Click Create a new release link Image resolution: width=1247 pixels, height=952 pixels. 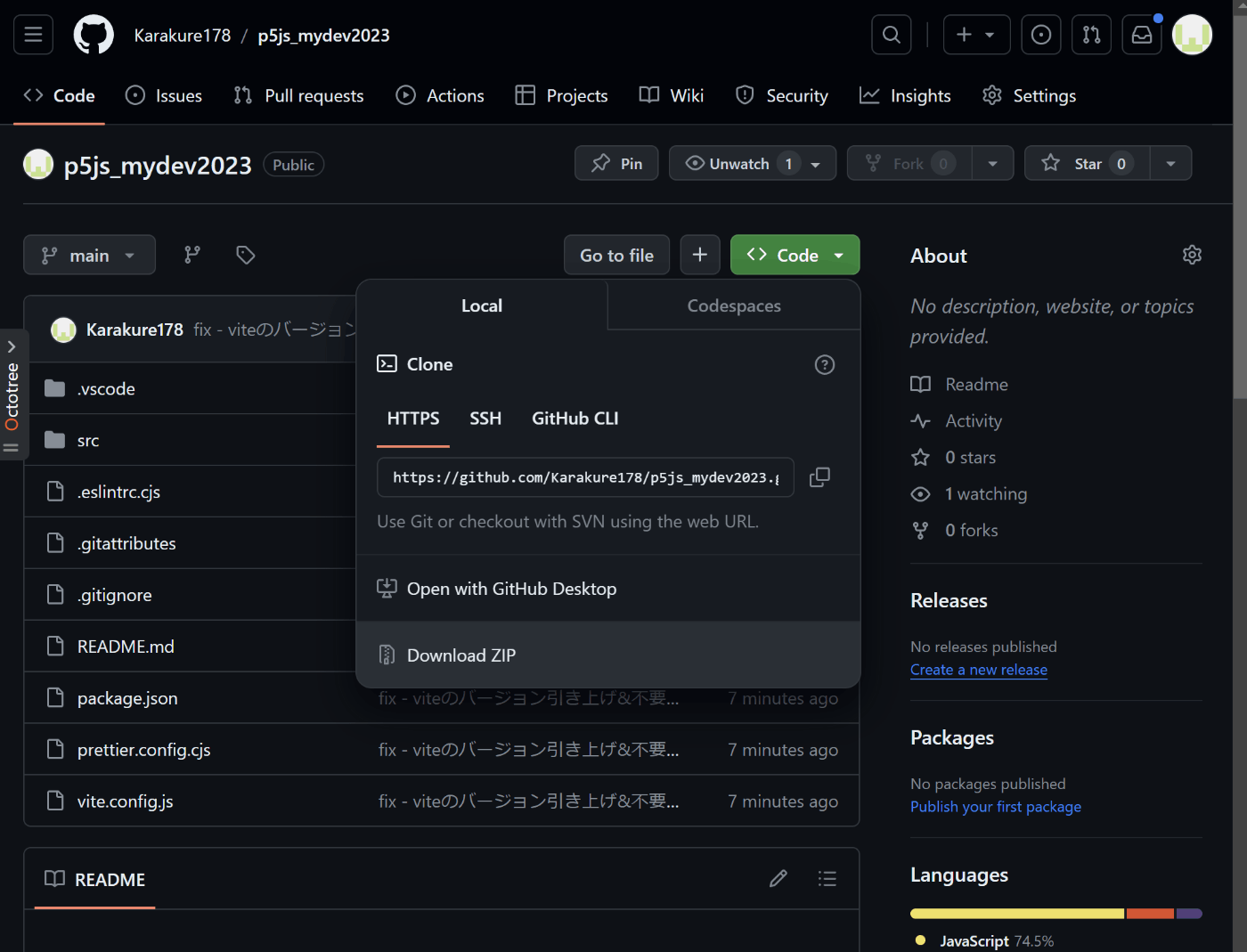pos(979,670)
